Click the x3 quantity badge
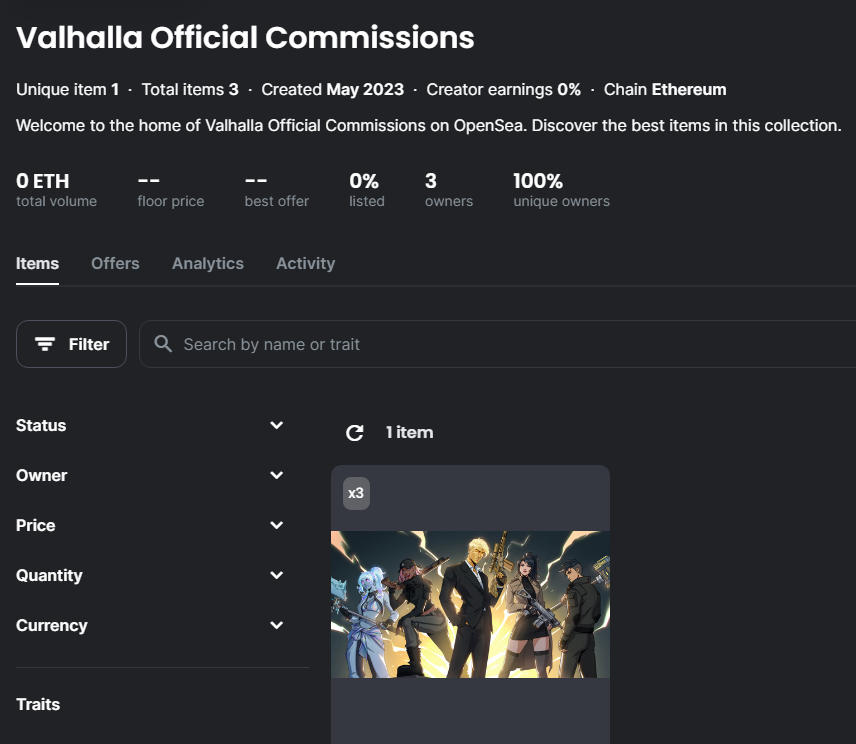 (x=356, y=493)
